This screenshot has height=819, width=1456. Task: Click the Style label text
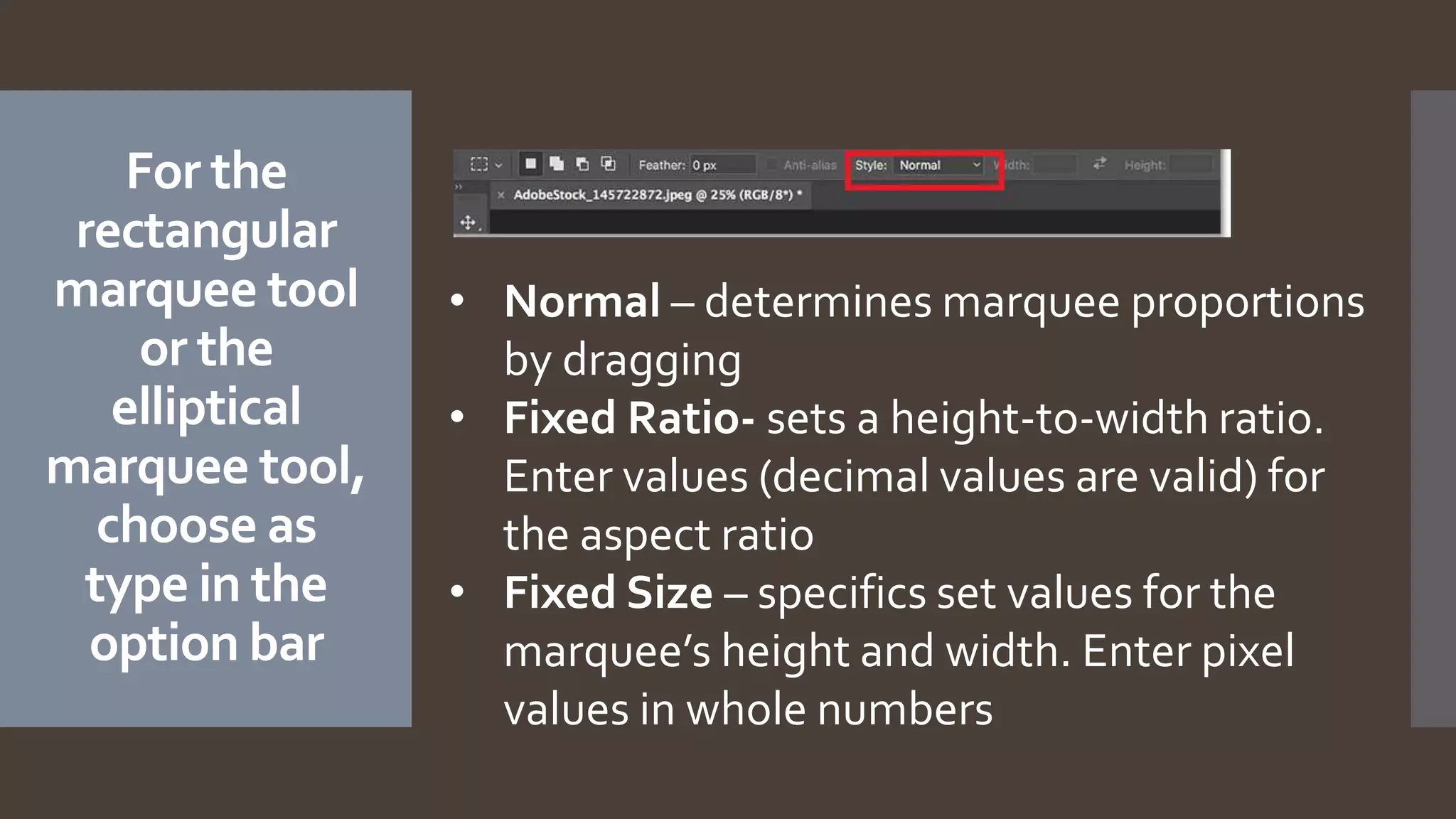tap(870, 165)
